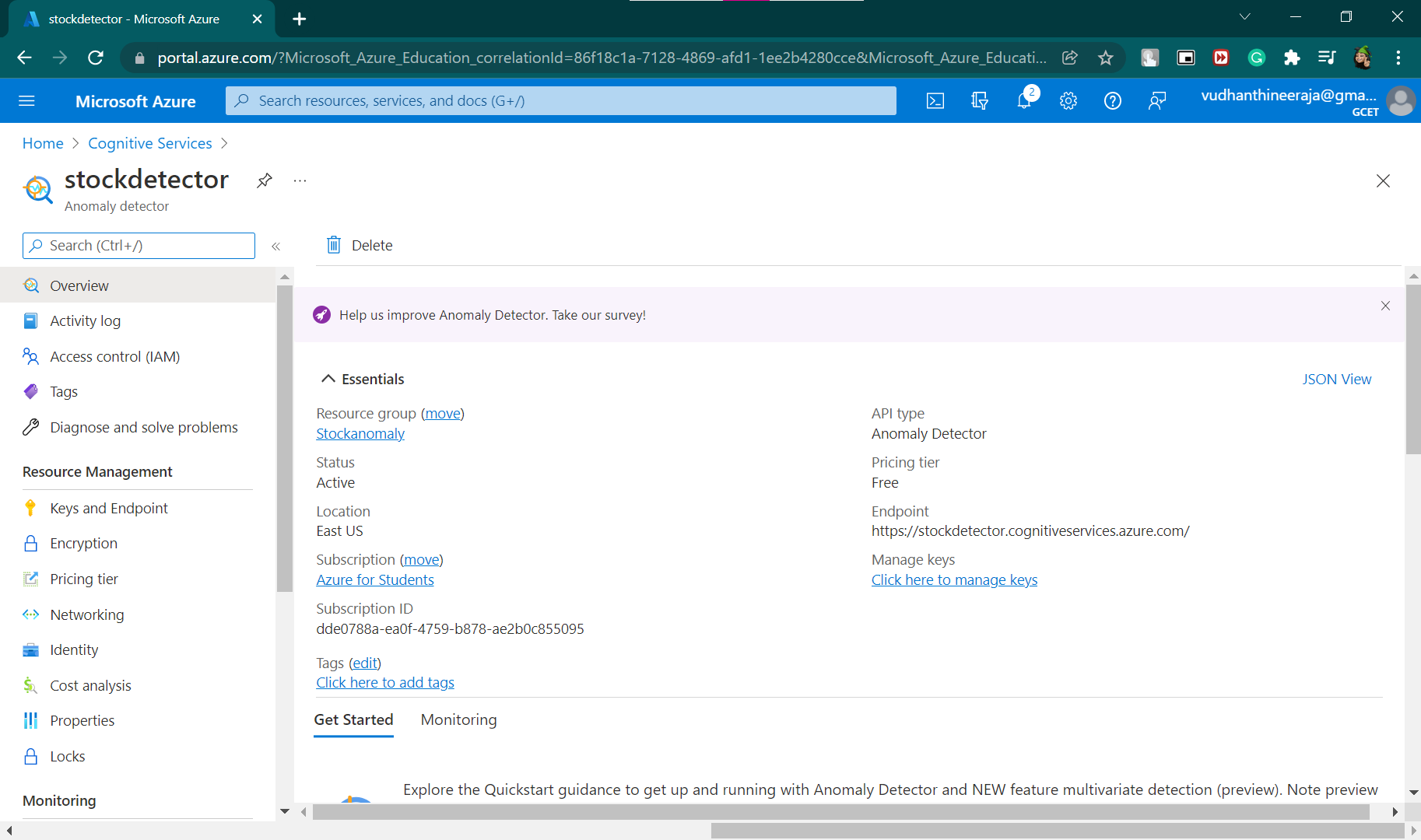Switch to the Monitoring tab
This screenshot has width=1421, height=840.
tap(458, 719)
